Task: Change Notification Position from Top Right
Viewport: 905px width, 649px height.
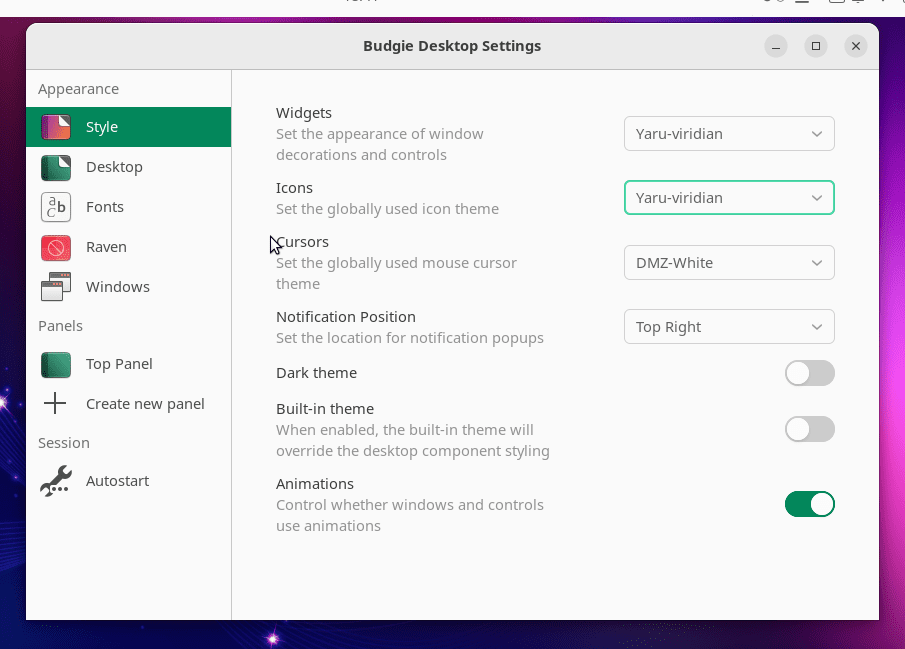Action: click(x=729, y=326)
